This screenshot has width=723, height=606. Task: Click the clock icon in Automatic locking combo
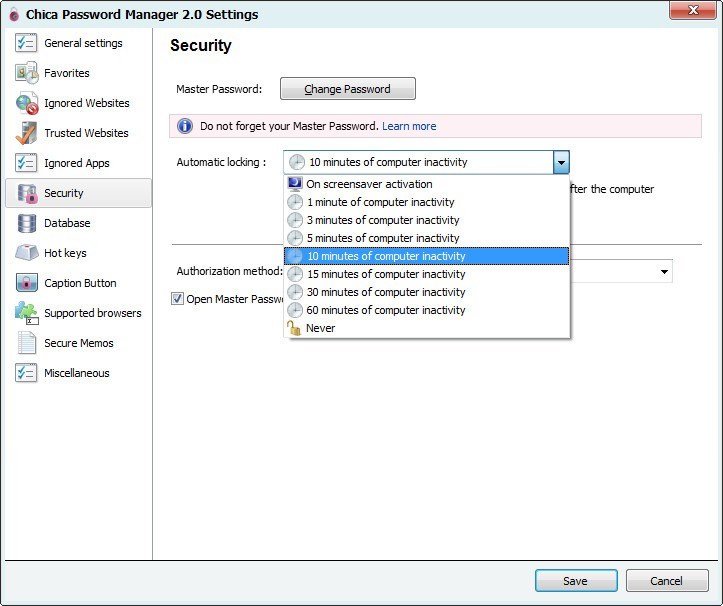coord(296,162)
